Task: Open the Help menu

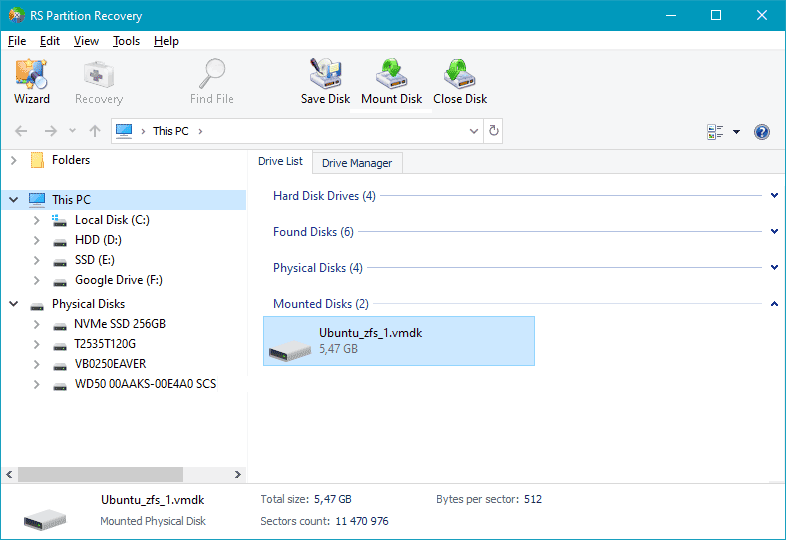Action: pyautogui.click(x=166, y=41)
